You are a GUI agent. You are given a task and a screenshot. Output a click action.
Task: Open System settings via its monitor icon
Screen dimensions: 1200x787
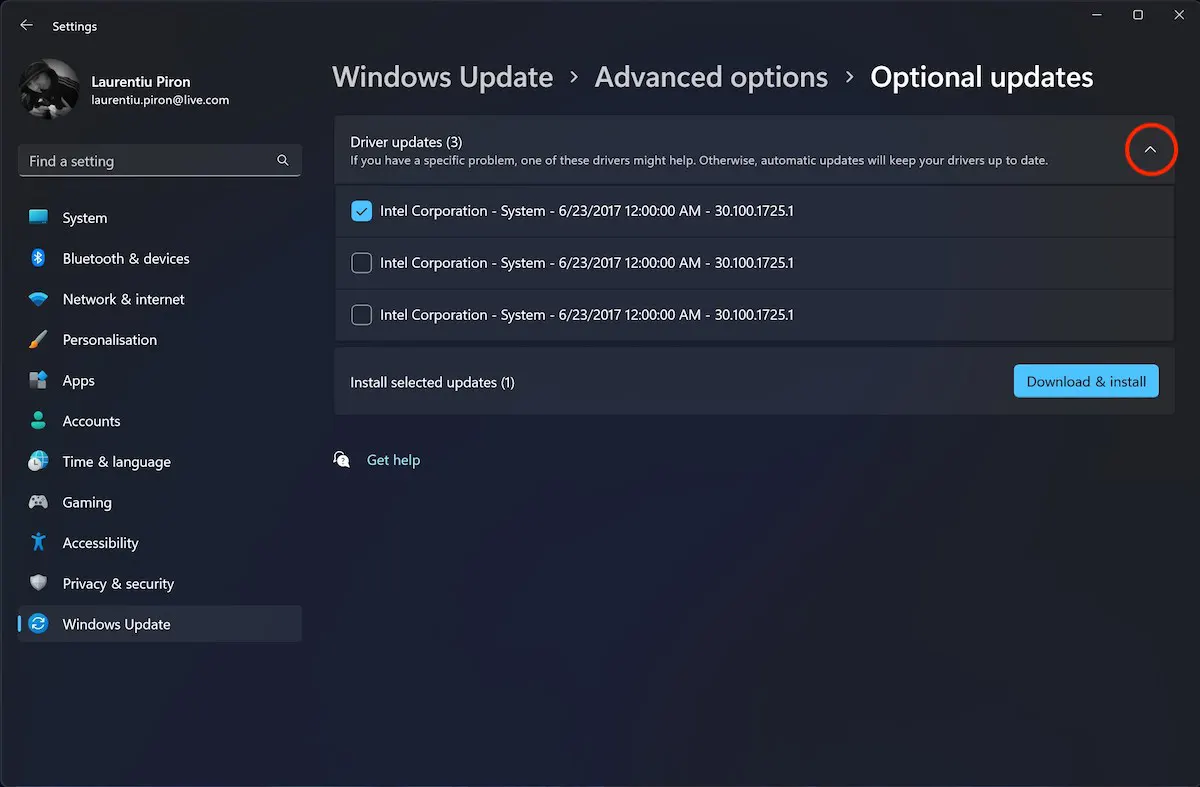[x=38, y=217]
